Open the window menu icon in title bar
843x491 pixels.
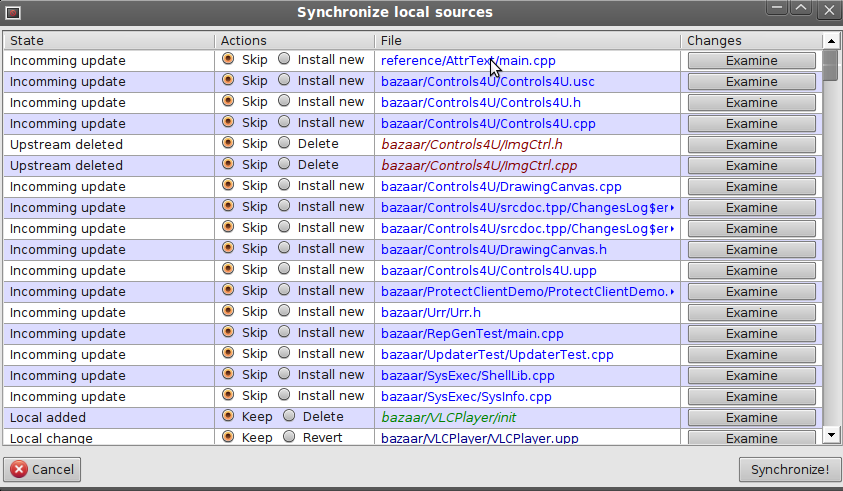pos(13,12)
